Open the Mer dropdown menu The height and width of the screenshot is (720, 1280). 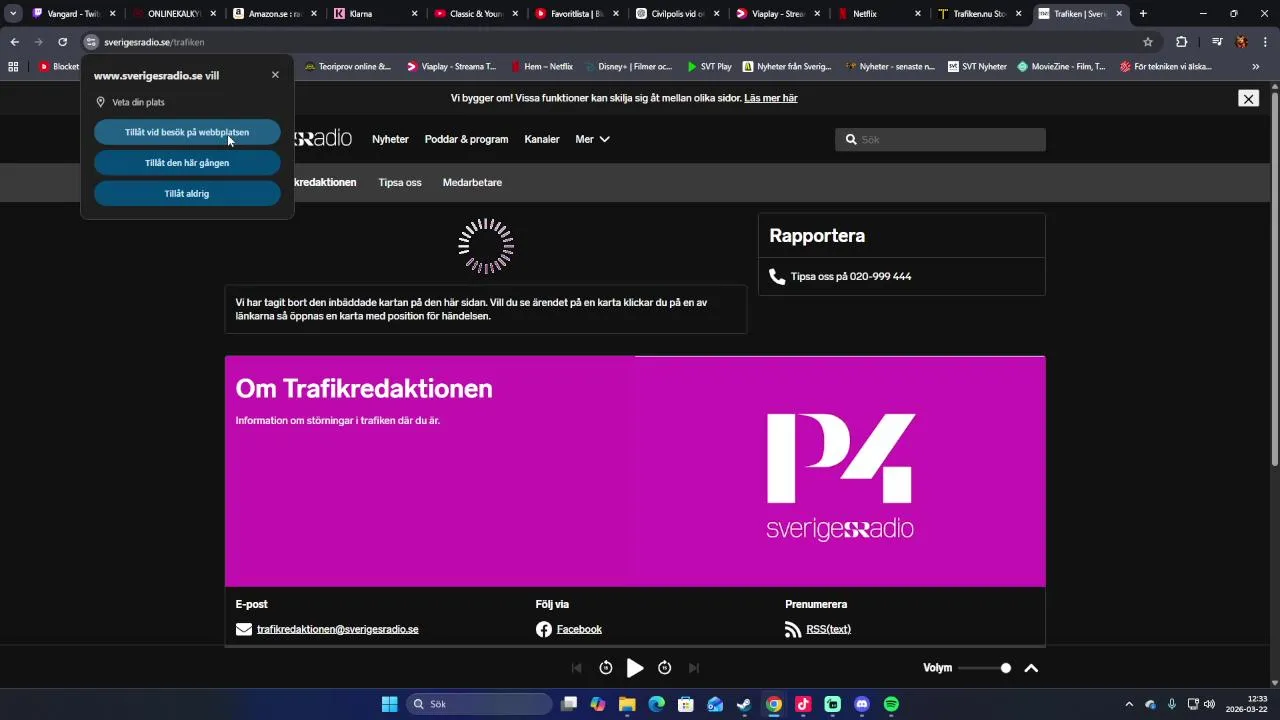[x=593, y=139]
